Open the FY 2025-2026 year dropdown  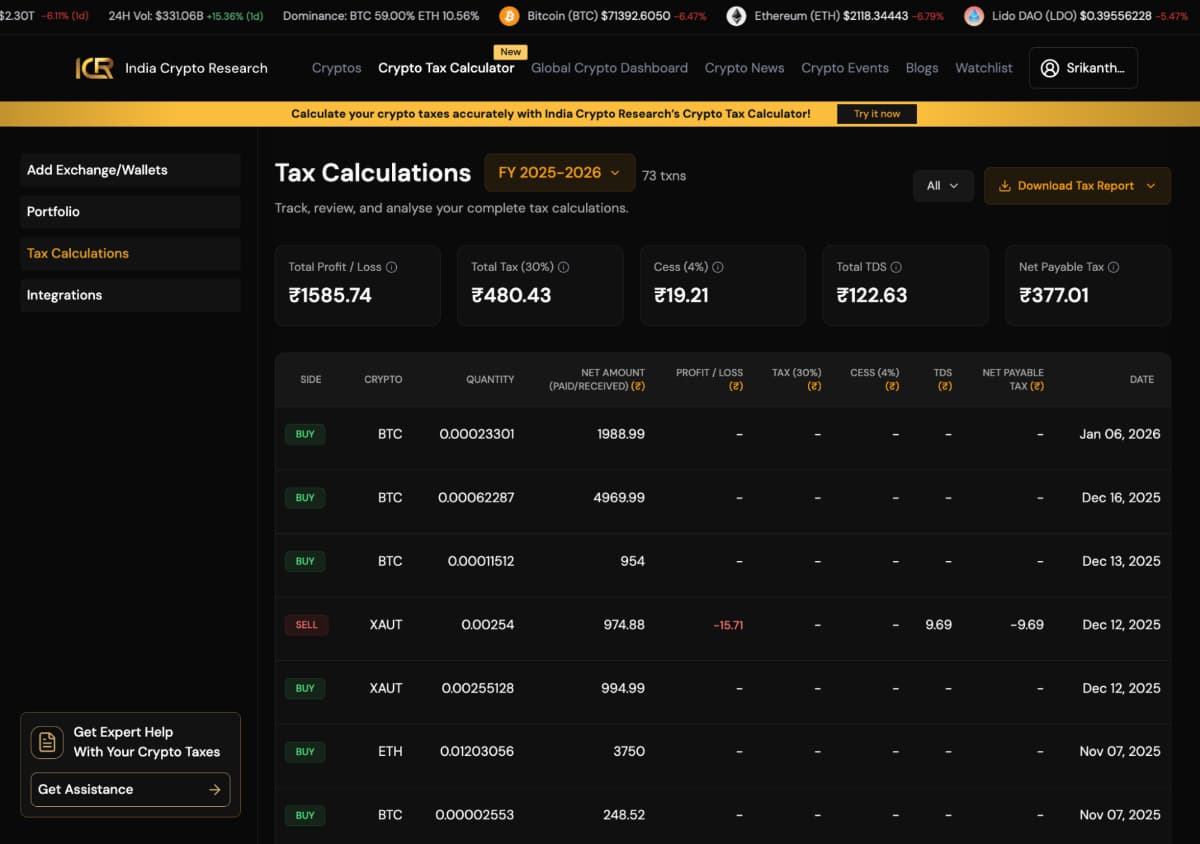[x=559, y=173]
